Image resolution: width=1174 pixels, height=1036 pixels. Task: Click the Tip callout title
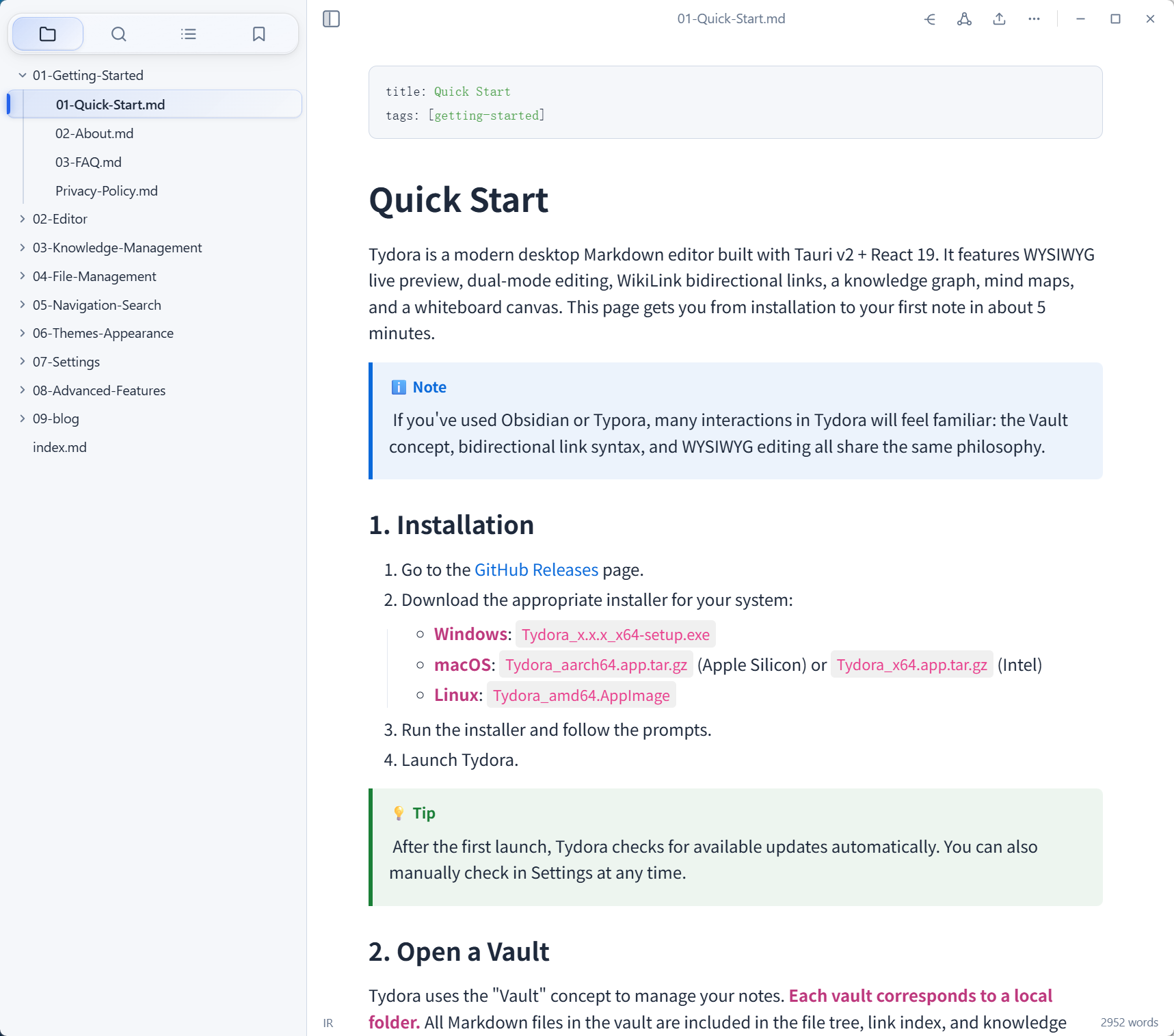[x=424, y=813]
